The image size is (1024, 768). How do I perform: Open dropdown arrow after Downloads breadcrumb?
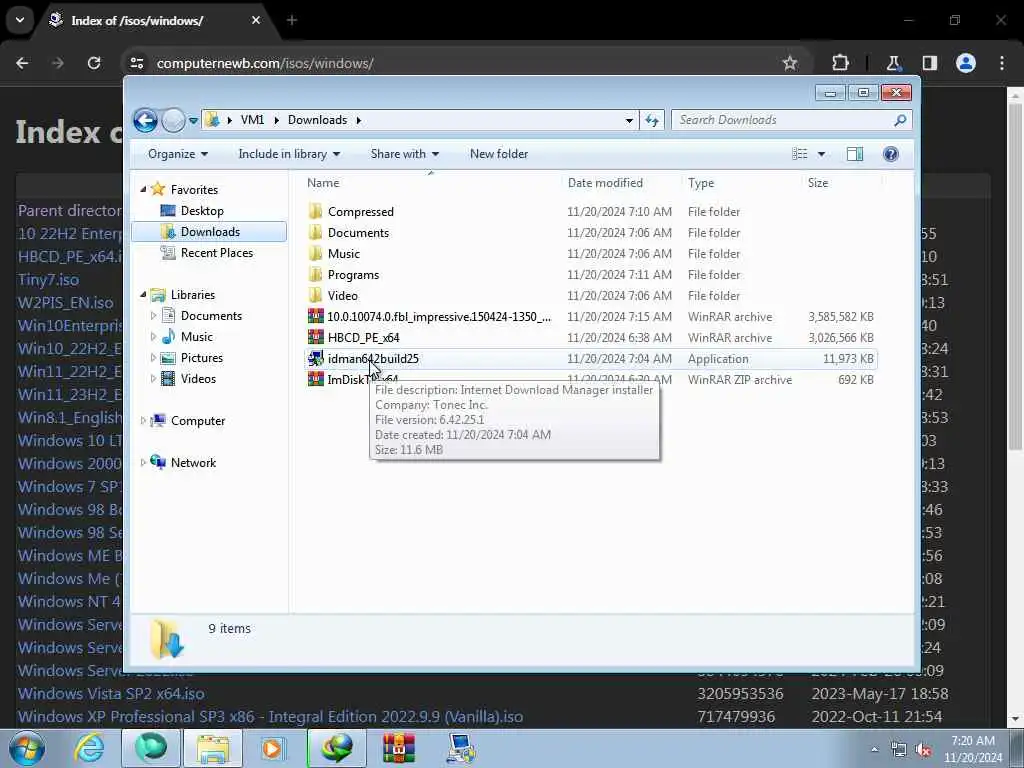(359, 120)
